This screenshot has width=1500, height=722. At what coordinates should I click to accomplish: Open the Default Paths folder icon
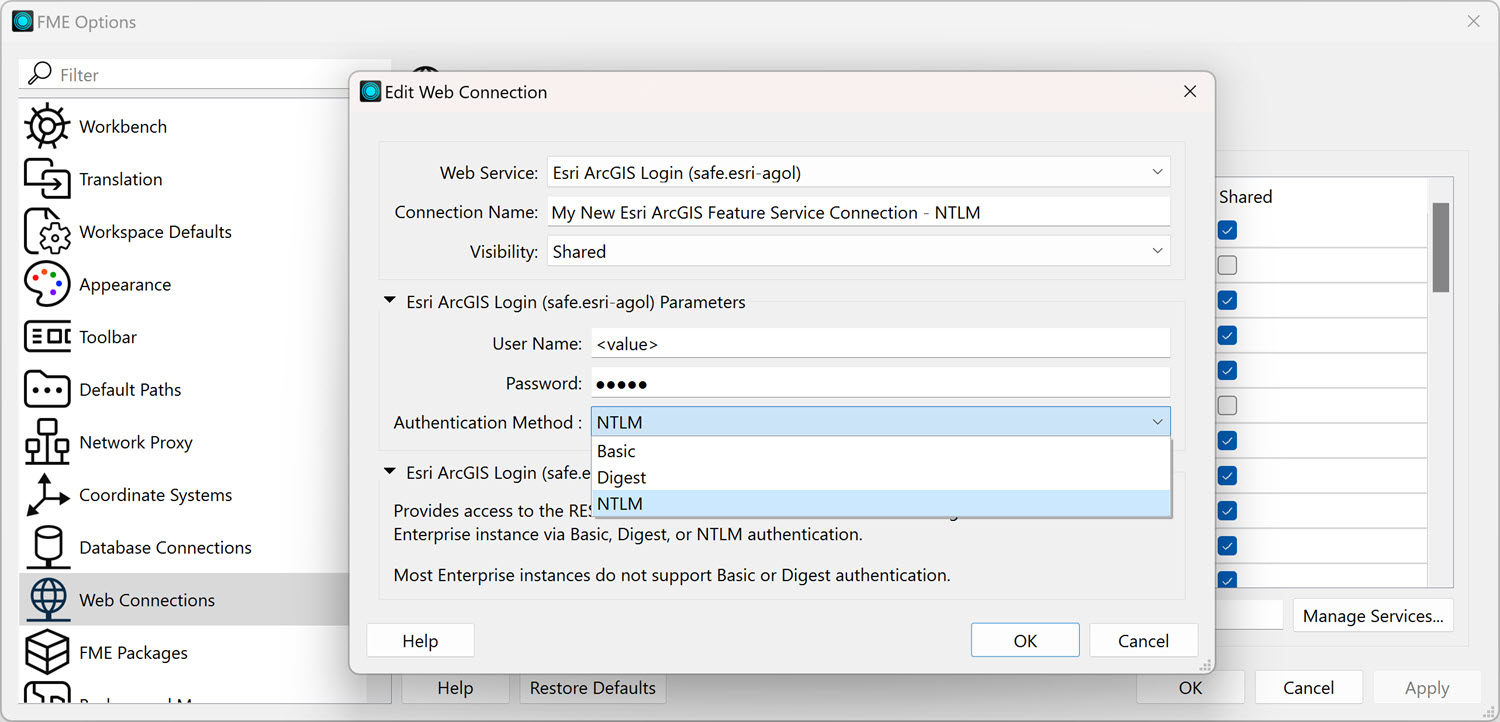(46, 390)
